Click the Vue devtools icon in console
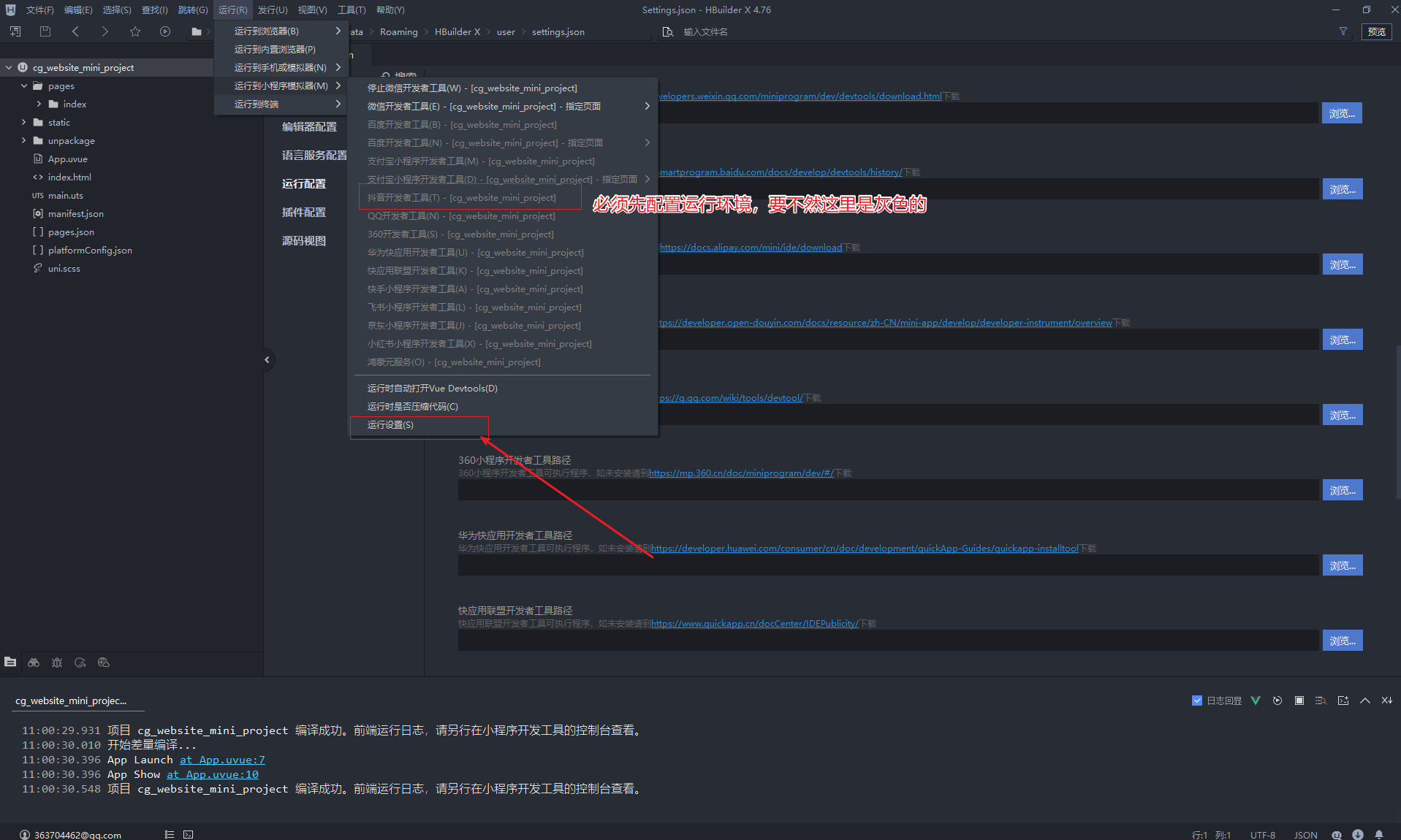 click(x=1256, y=700)
